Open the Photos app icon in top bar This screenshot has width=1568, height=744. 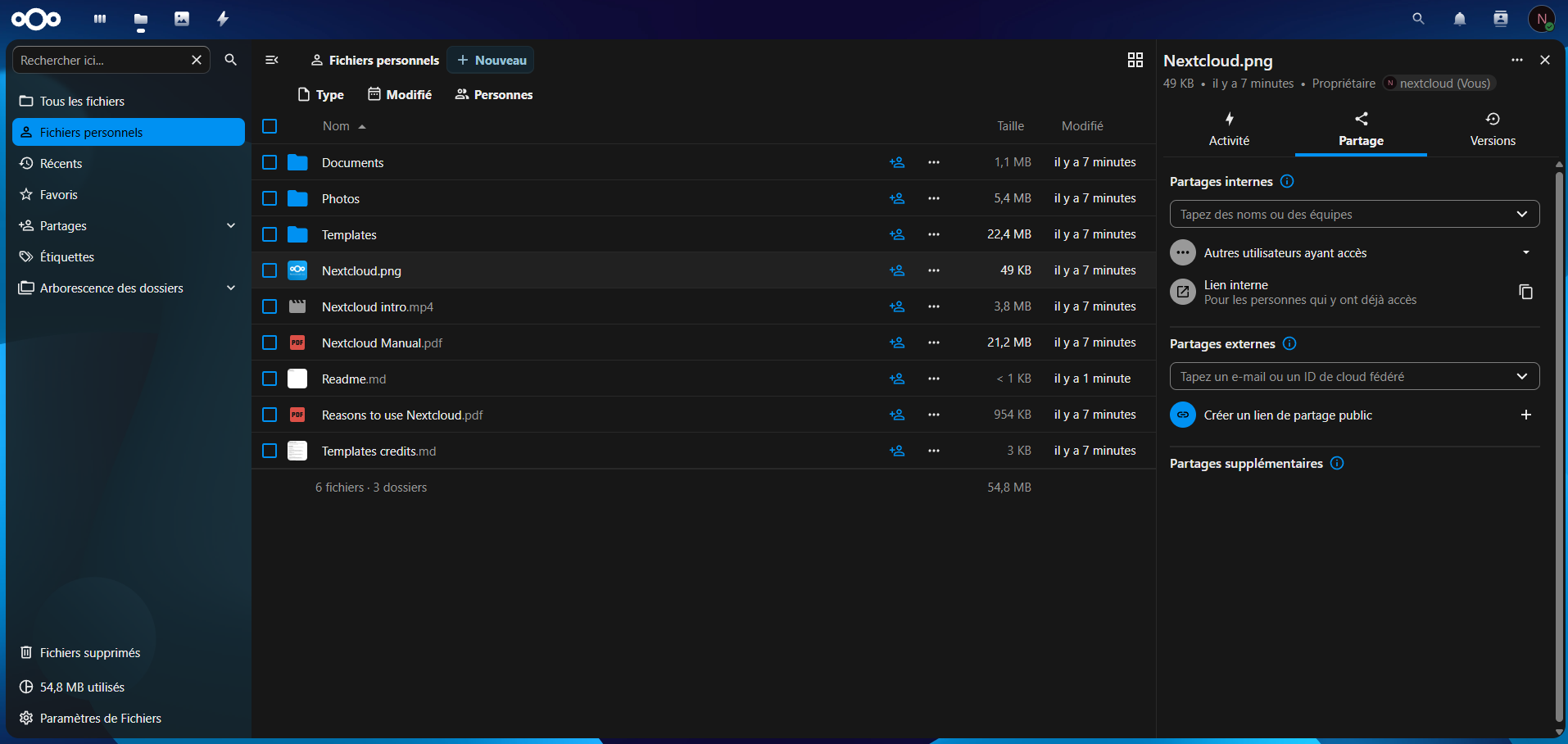pyautogui.click(x=182, y=19)
